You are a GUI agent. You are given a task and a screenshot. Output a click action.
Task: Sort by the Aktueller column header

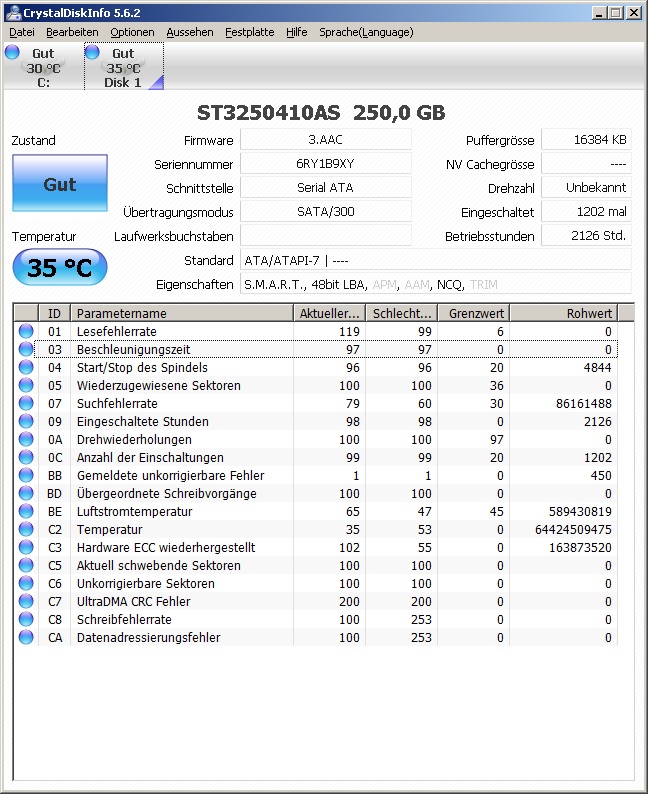pyautogui.click(x=330, y=313)
